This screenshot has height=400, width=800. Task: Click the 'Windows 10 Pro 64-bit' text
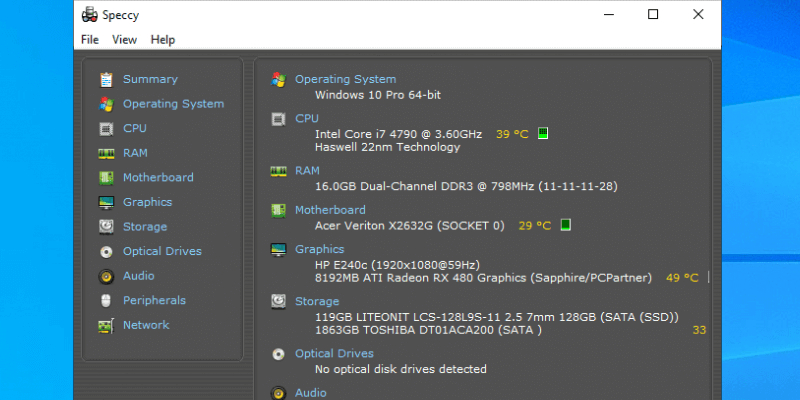378,95
